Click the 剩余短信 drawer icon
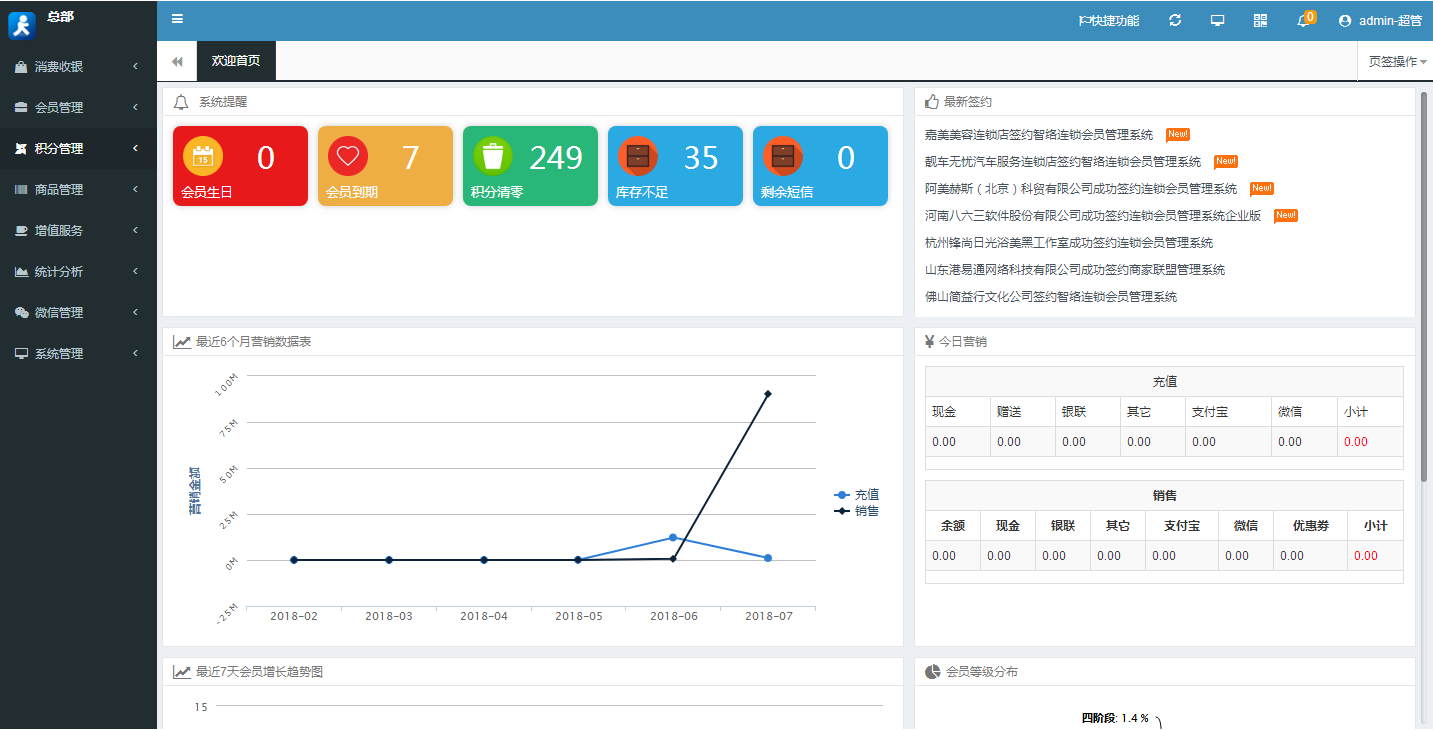The image size is (1433, 730). coord(783,156)
